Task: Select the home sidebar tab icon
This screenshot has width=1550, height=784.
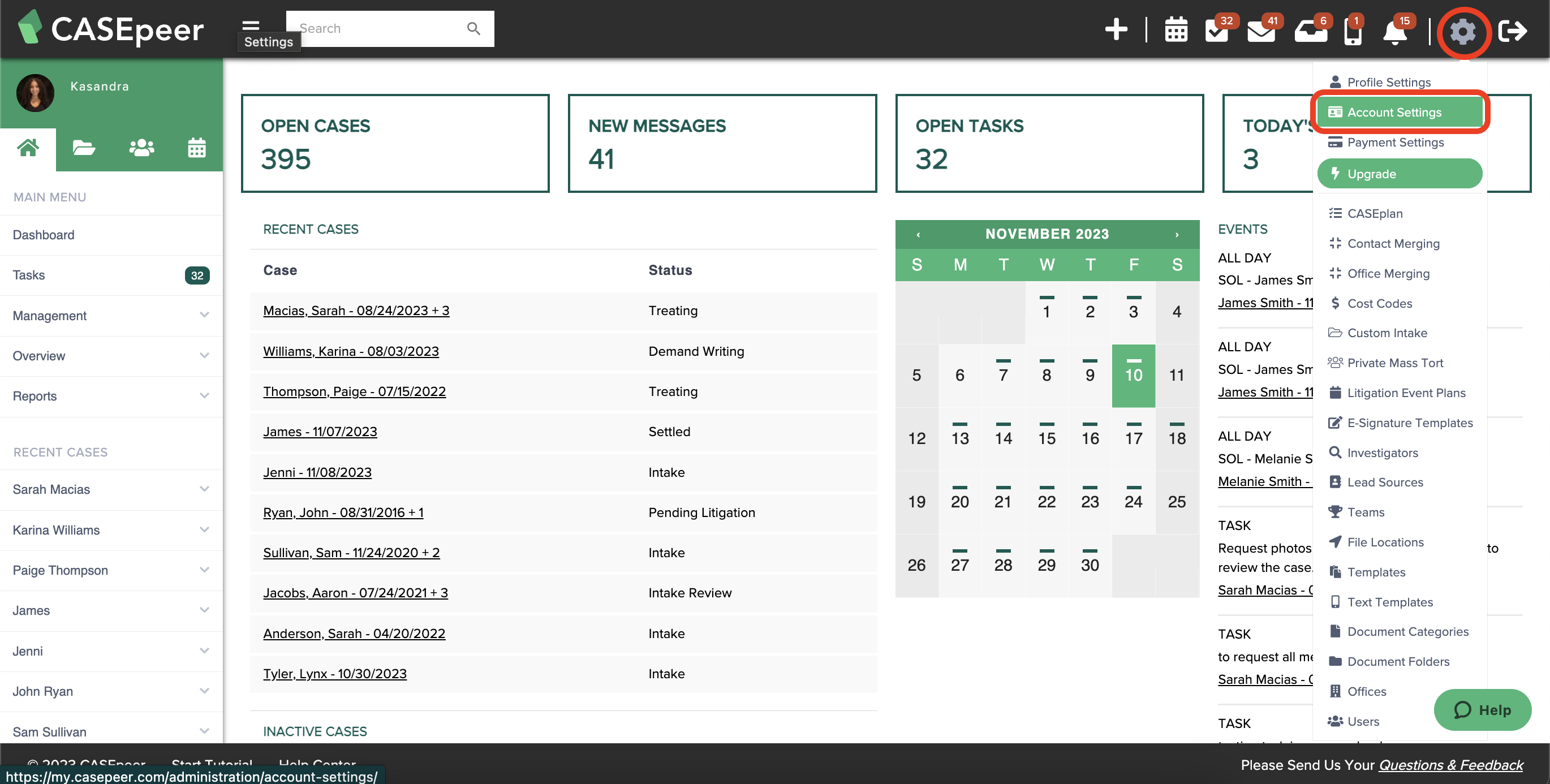Action: 28,148
